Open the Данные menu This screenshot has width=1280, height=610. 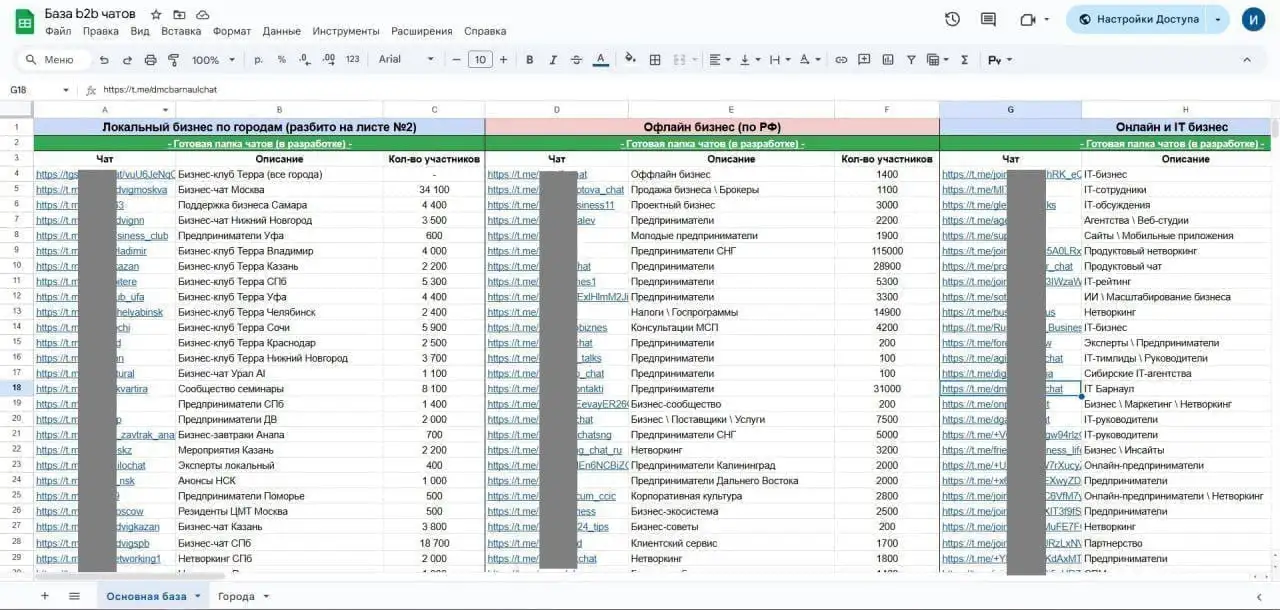[x=282, y=32]
